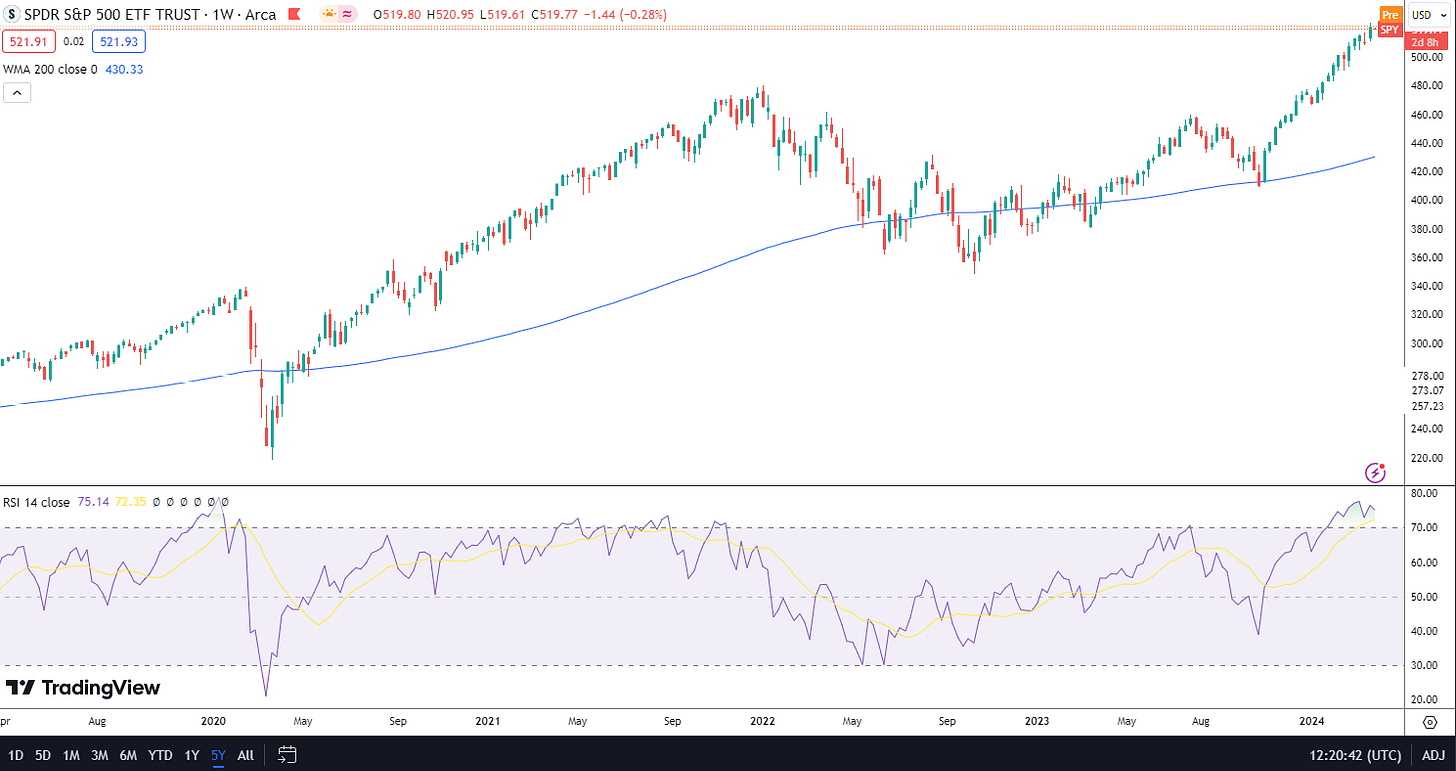Screen dimensions: 1456x771
Task: Click the 12:20:42 (UTC) timezone clock
Action: 1353,755
